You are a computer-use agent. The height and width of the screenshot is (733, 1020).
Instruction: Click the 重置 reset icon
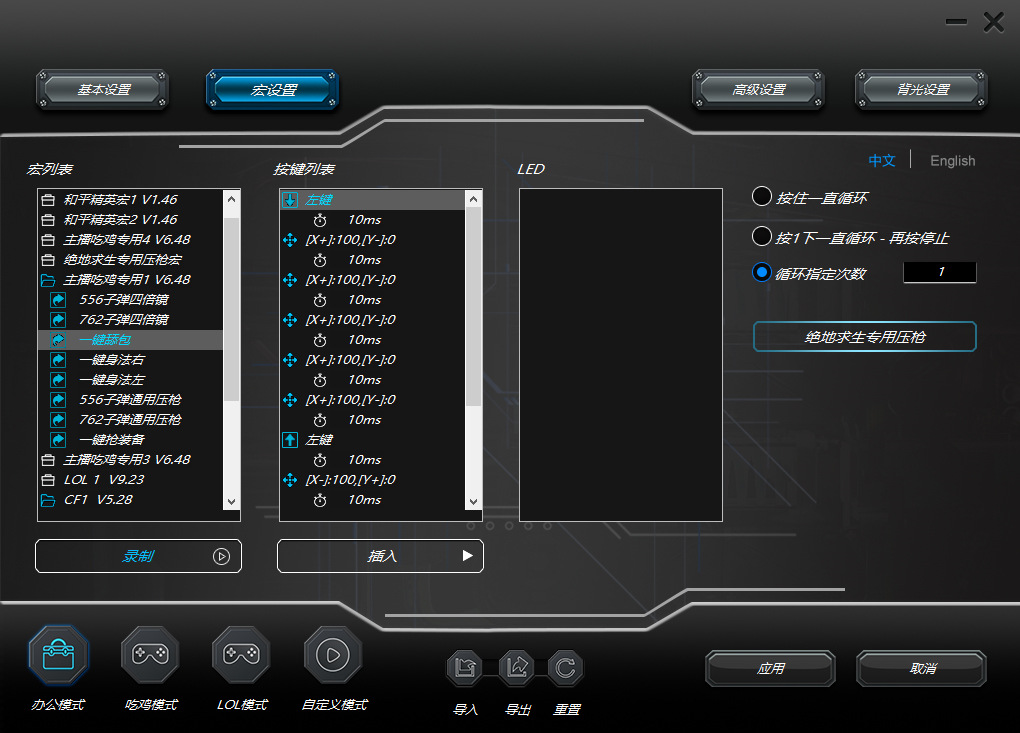click(x=565, y=667)
